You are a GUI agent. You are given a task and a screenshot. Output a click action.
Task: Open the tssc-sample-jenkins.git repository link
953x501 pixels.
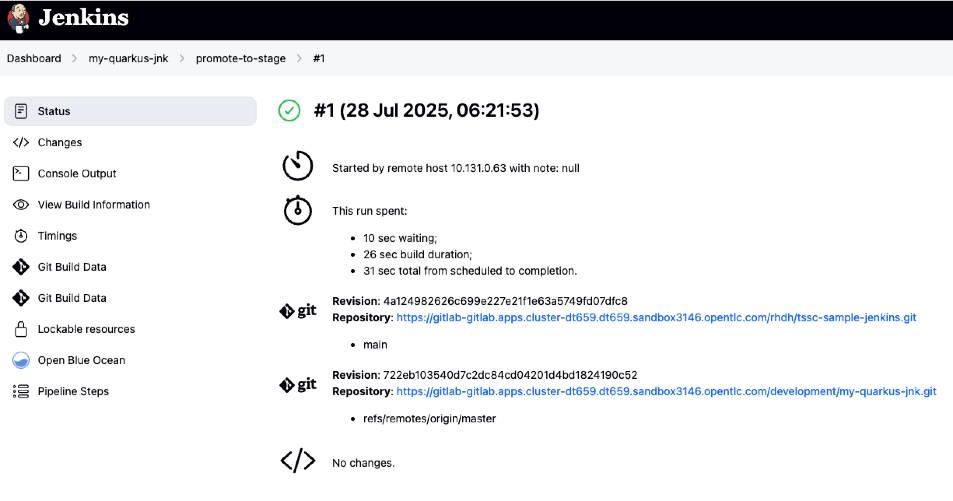pyautogui.click(x=656, y=317)
